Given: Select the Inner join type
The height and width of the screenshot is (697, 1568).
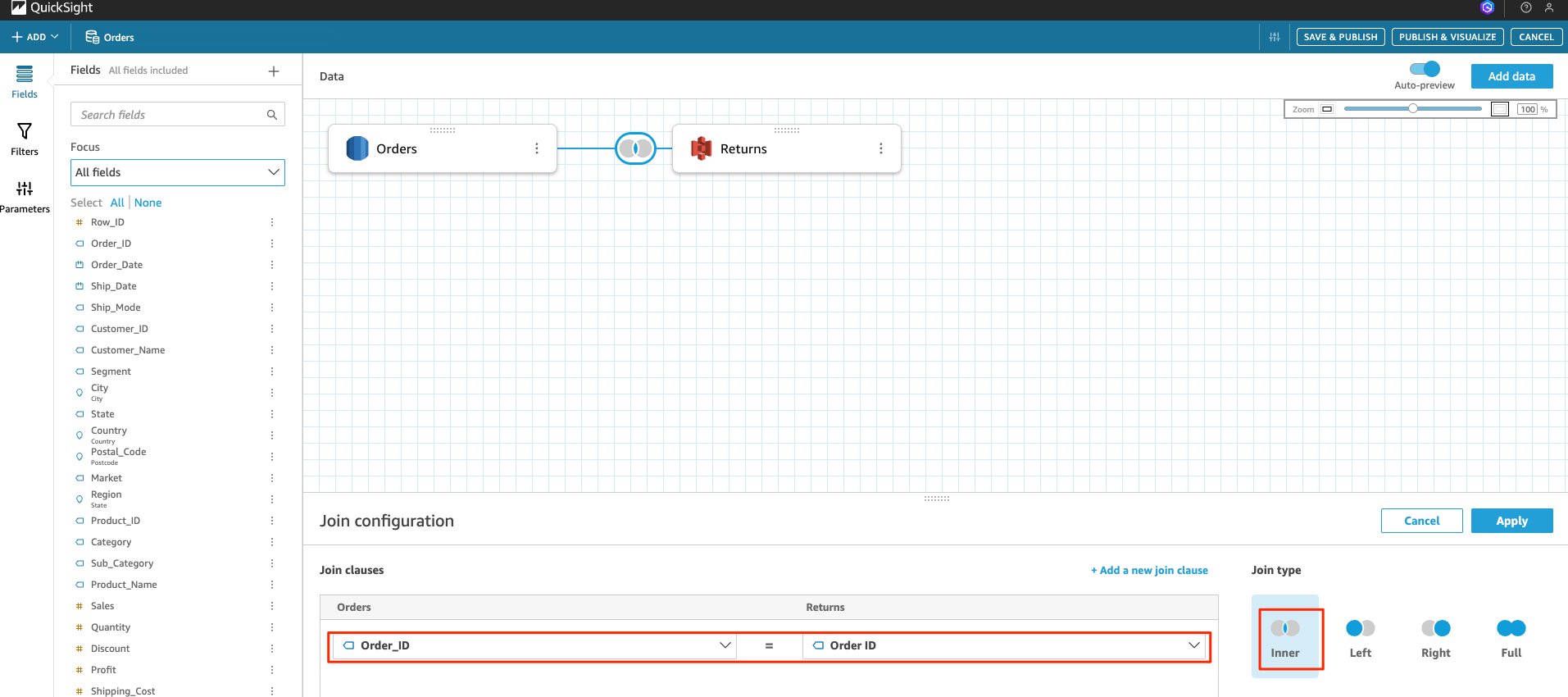Looking at the screenshot, I should tap(1285, 636).
